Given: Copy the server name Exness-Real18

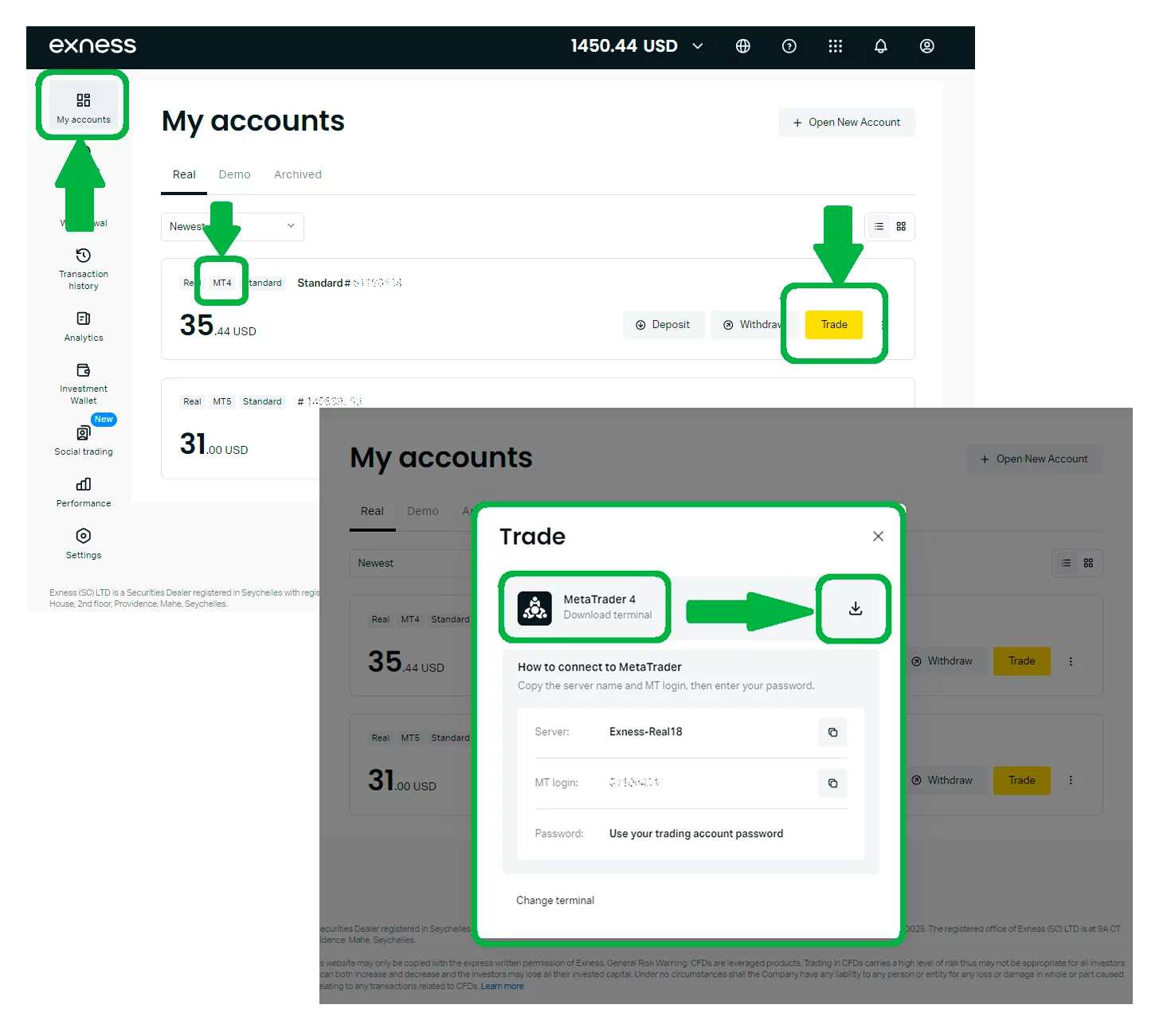Looking at the screenshot, I should pyautogui.click(x=832, y=732).
